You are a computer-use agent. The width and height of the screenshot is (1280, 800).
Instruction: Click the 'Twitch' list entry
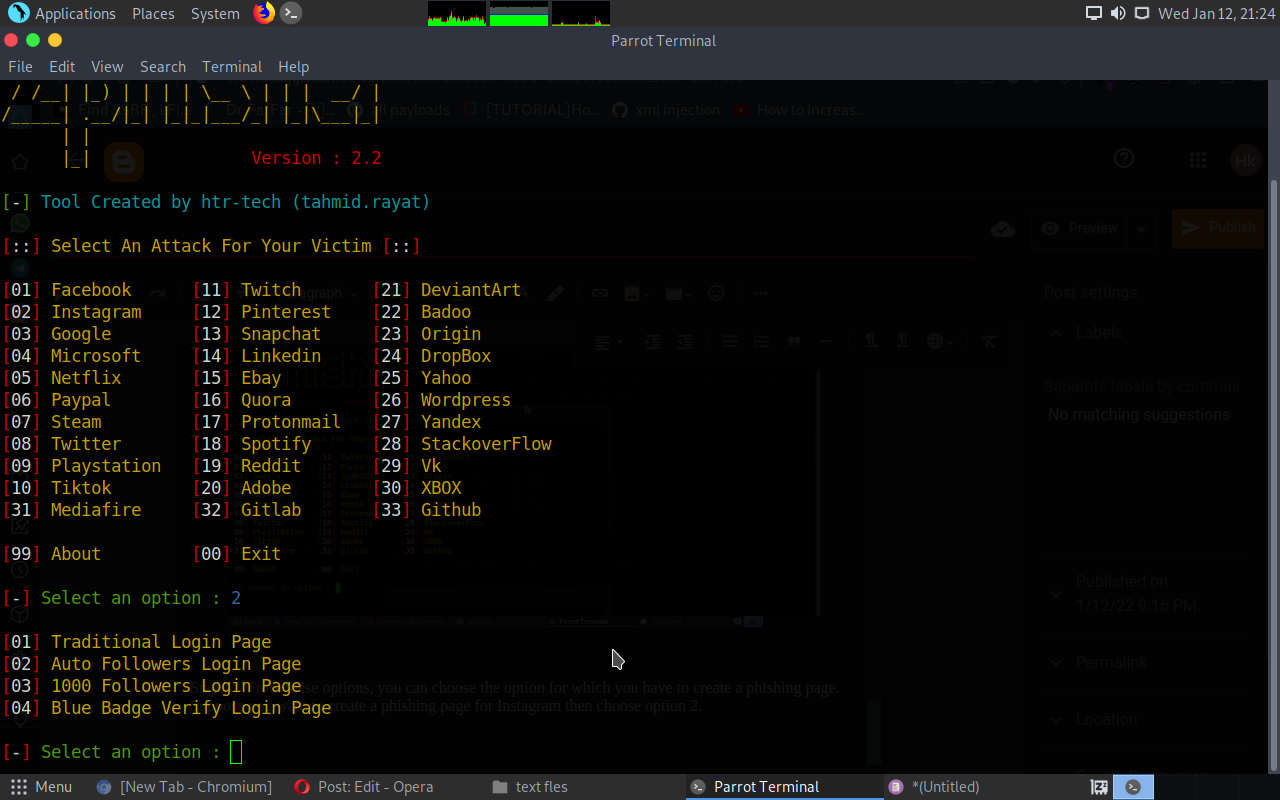271,290
